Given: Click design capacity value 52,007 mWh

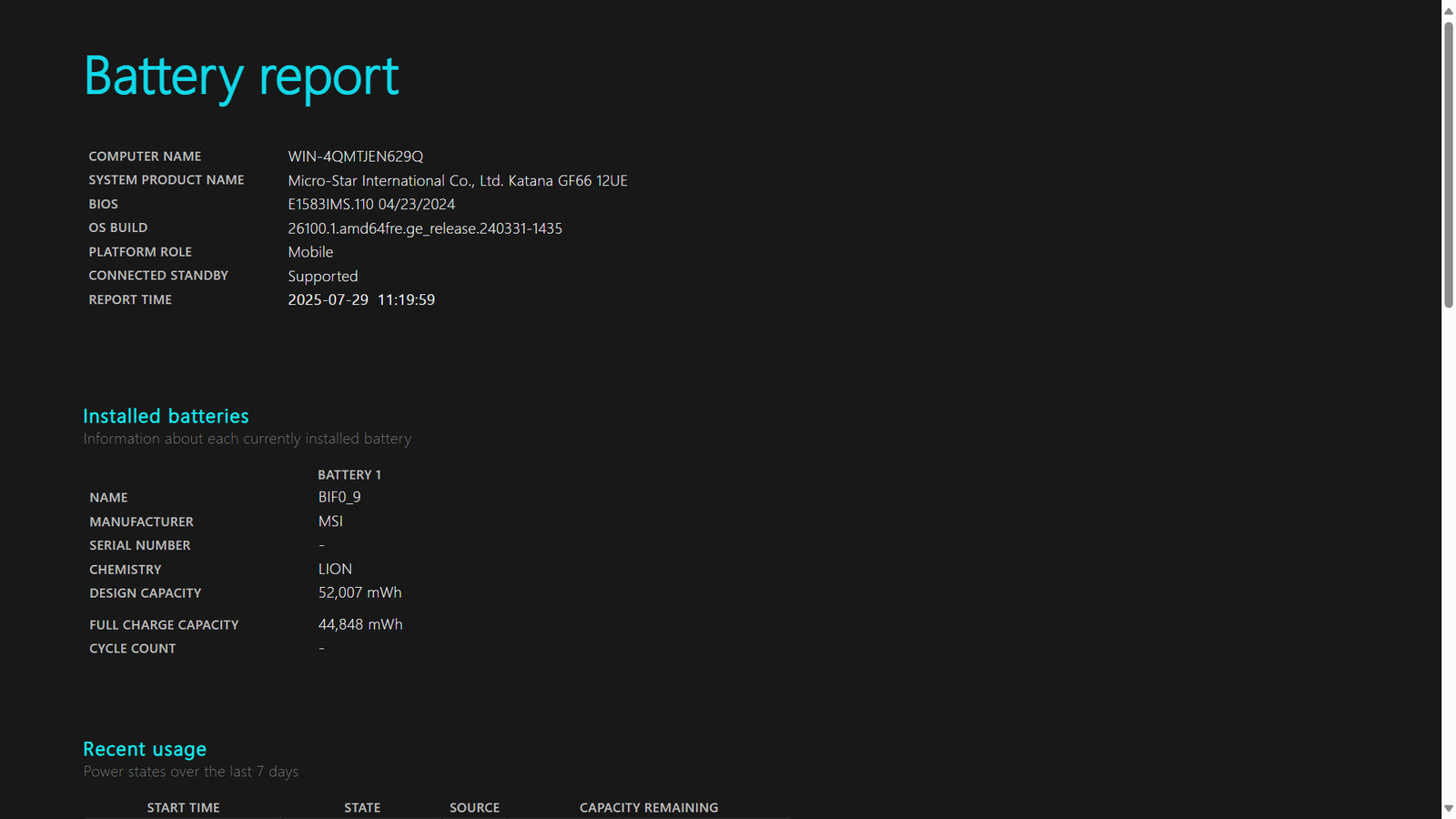Looking at the screenshot, I should pyautogui.click(x=359, y=592).
